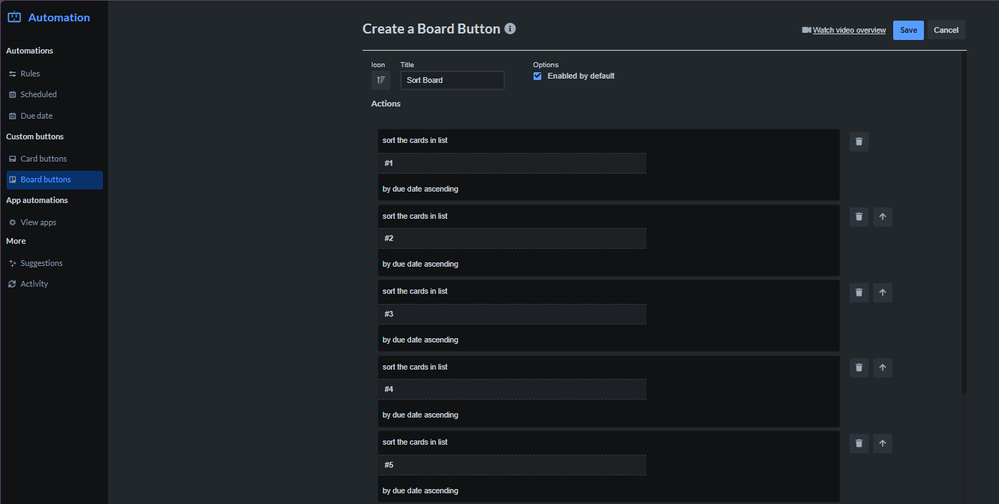Cancel creating the board button
The height and width of the screenshot is (504, 999).
point(945,30)
